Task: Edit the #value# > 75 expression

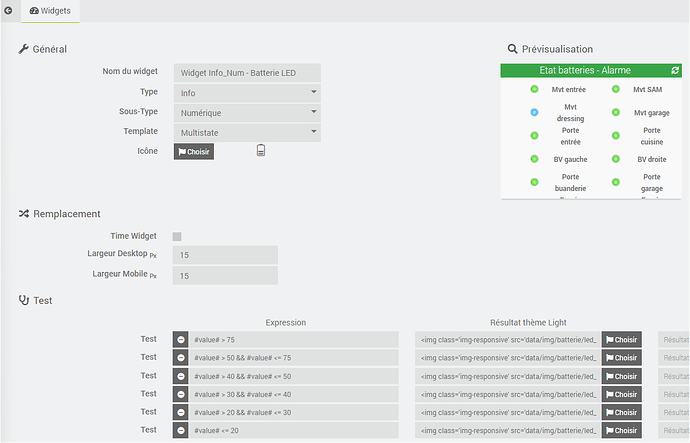Action: pos(294,340)
